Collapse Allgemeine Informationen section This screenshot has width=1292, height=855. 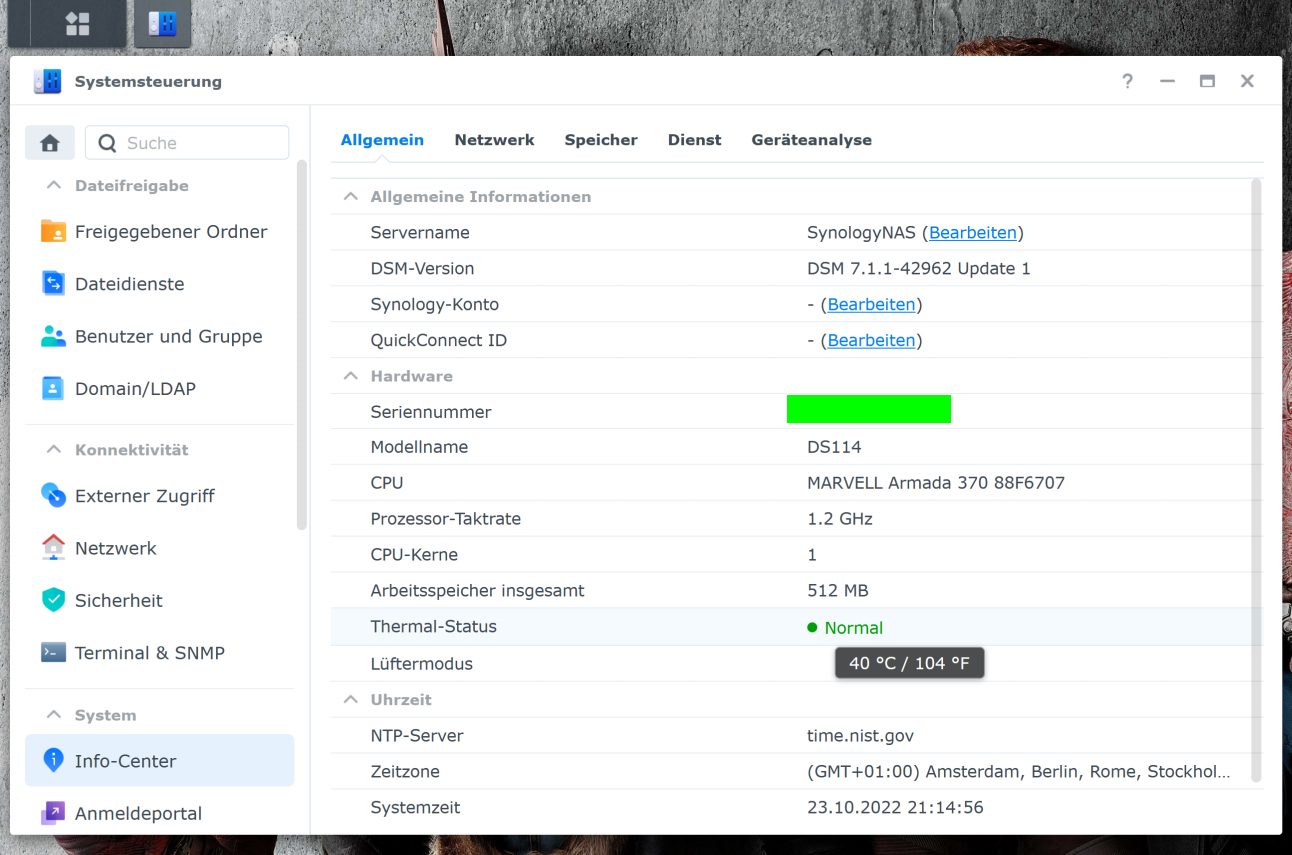[x=350, y=196]
